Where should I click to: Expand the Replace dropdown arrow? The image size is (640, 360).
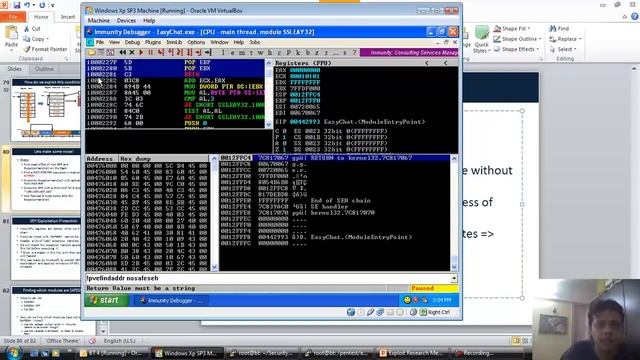580,39
